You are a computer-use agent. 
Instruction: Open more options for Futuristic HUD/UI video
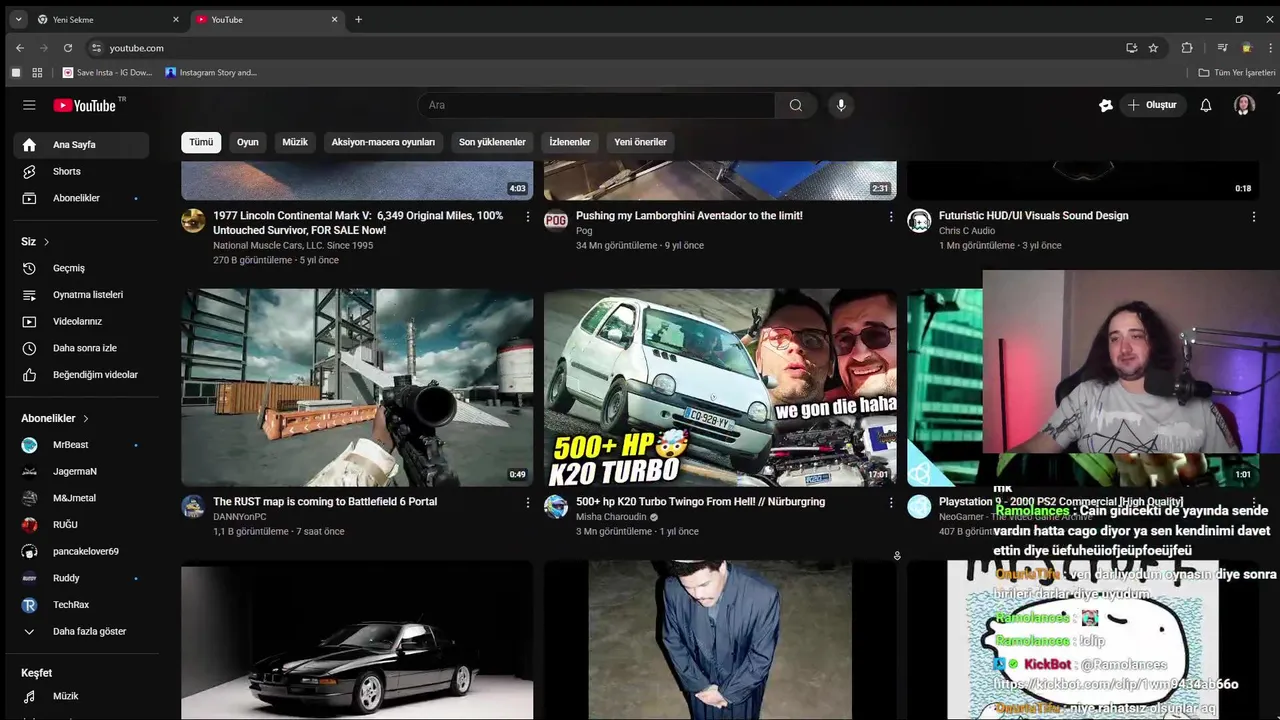point(1254,217)
